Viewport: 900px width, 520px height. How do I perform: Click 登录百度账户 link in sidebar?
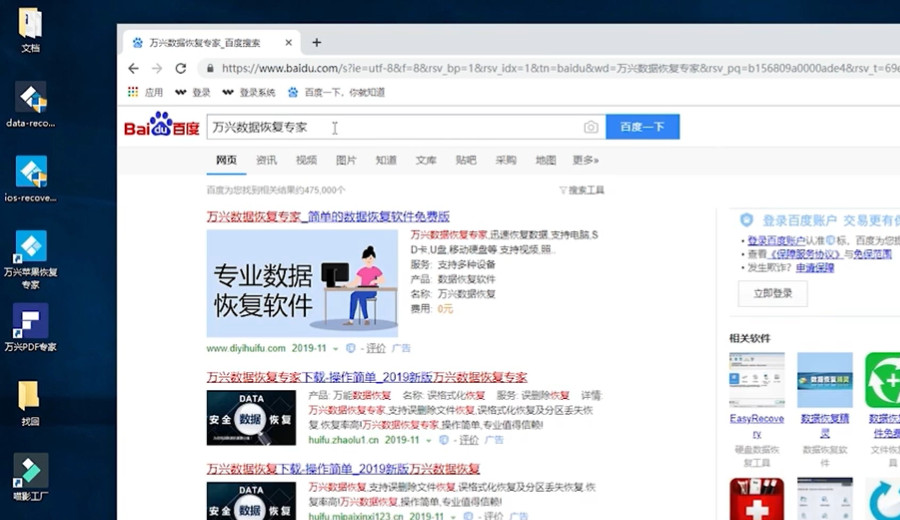[x=776, y=240]
